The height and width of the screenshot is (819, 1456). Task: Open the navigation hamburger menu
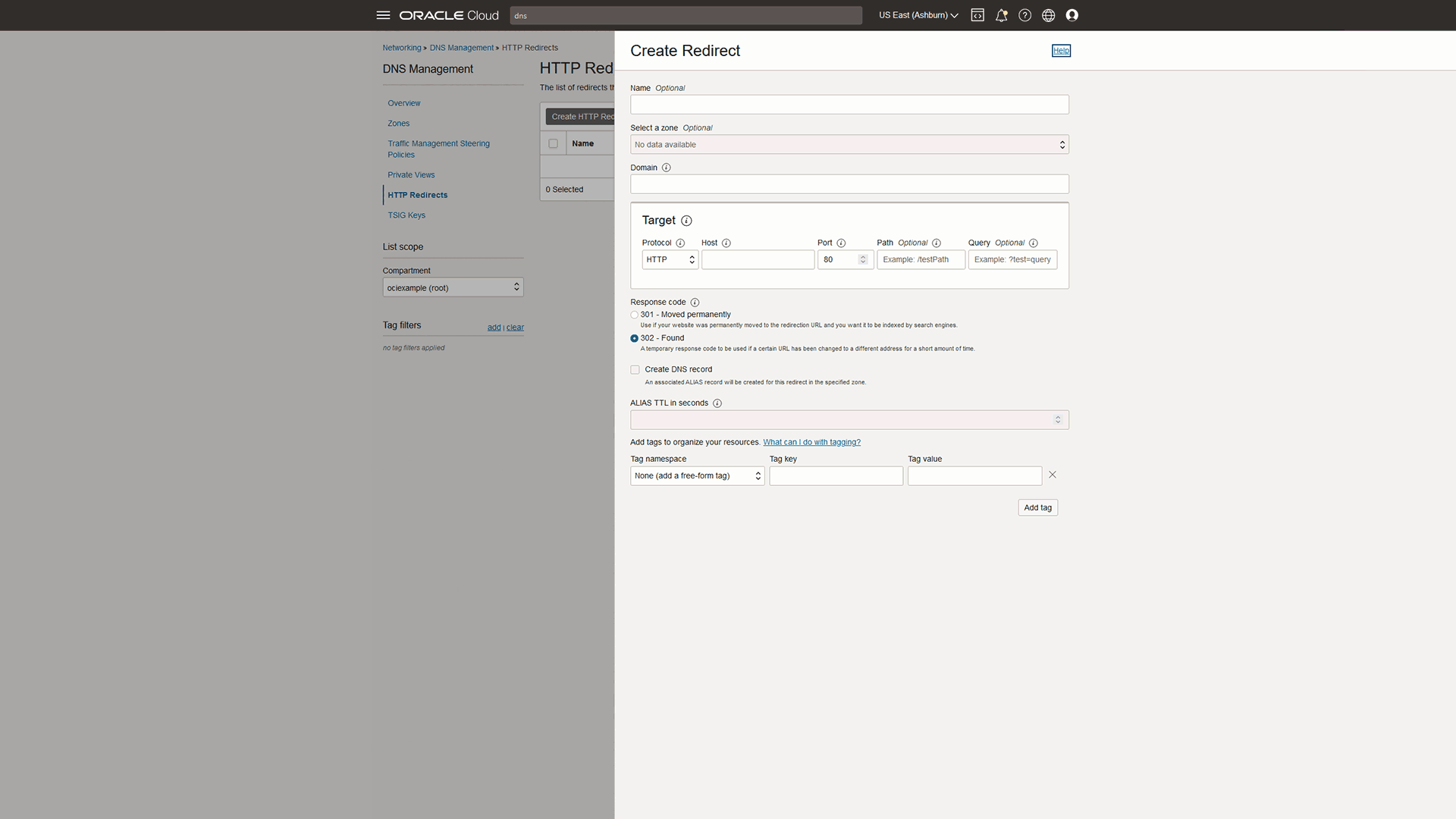tap(383, 15)
